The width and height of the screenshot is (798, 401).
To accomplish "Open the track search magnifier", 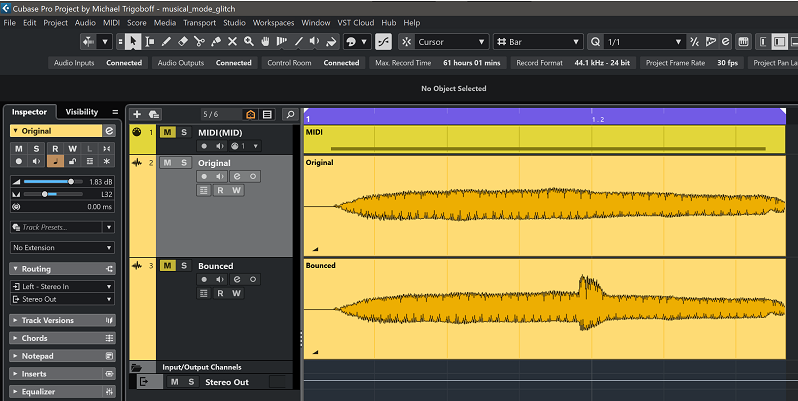I will [289, 114].
